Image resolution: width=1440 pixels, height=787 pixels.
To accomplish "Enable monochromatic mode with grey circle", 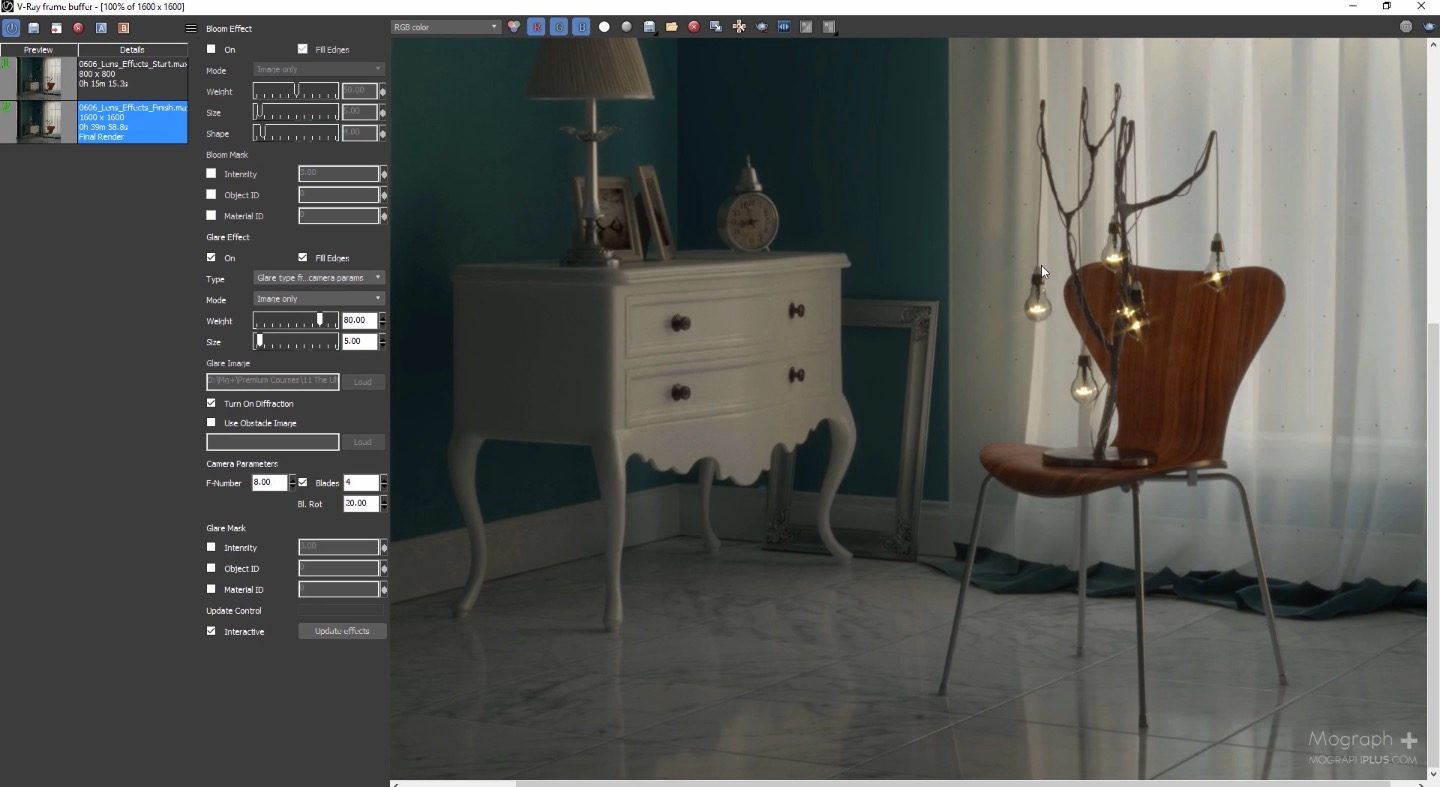I will [627, 27].
